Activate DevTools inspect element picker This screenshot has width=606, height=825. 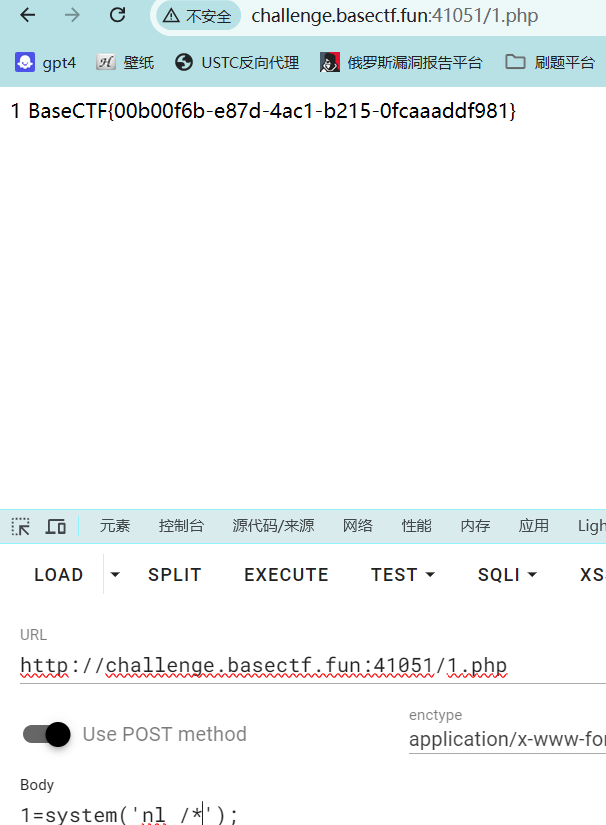tap(21, 526)
